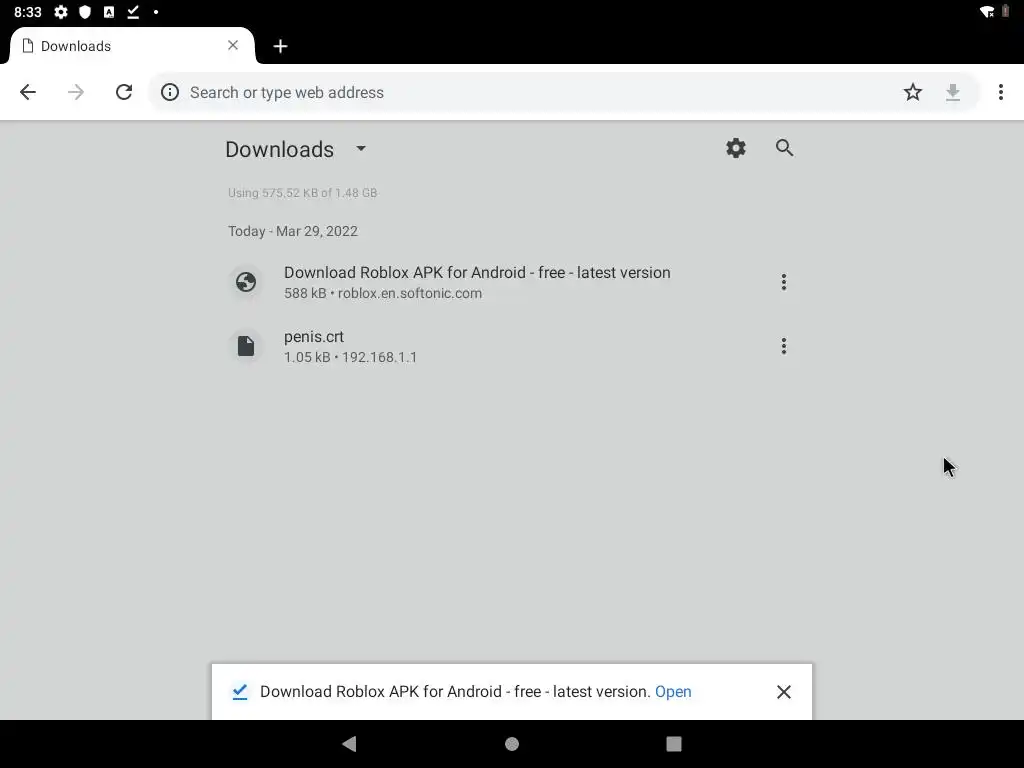Image resolution: width=1024 pixels, height=768 pixels.
Task: Dismiss the download complete snackbar
Action: [784, 692]
